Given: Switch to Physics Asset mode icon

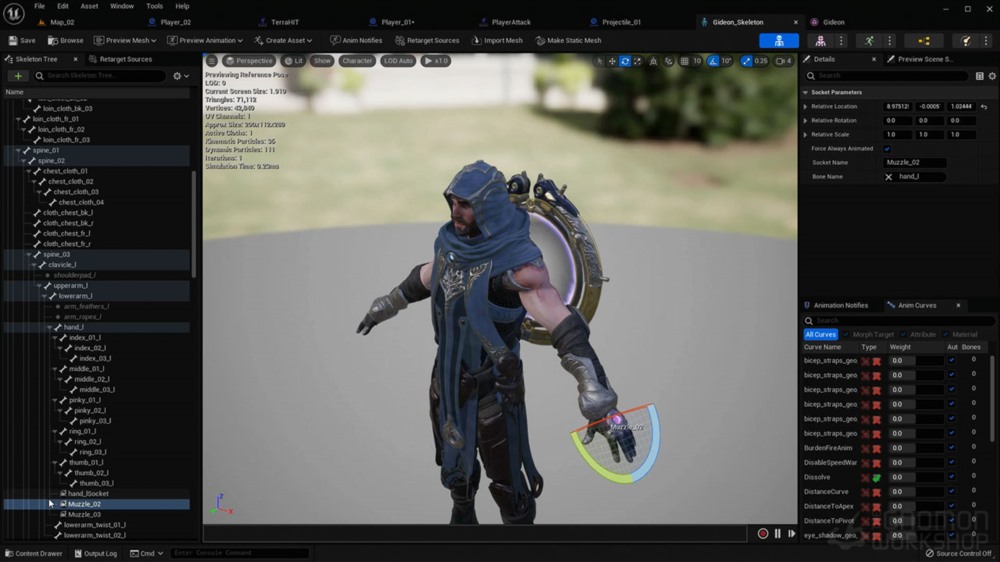Looking at the screenshot, I should 966,41.
